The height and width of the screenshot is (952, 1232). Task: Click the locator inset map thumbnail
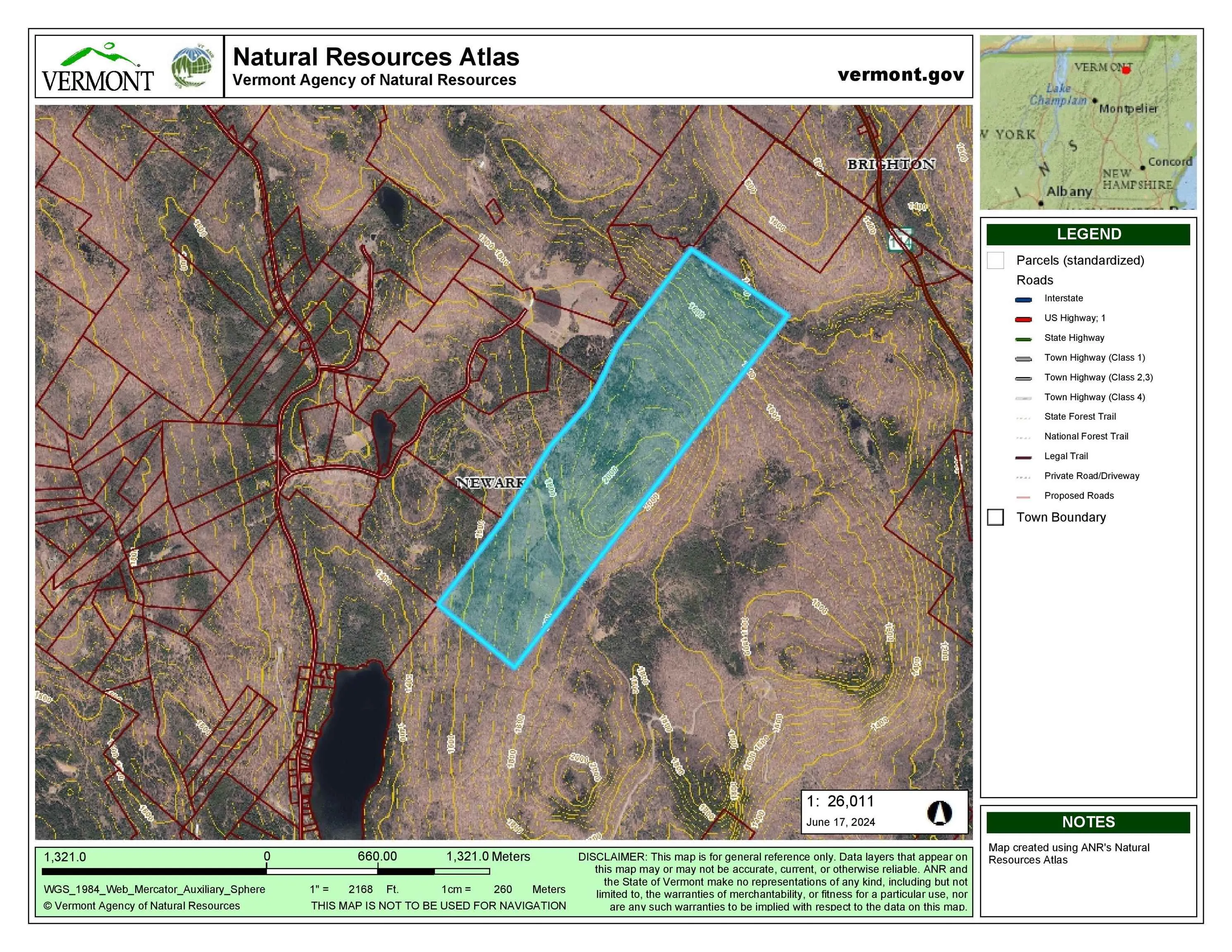click(x=1088, y=122)
